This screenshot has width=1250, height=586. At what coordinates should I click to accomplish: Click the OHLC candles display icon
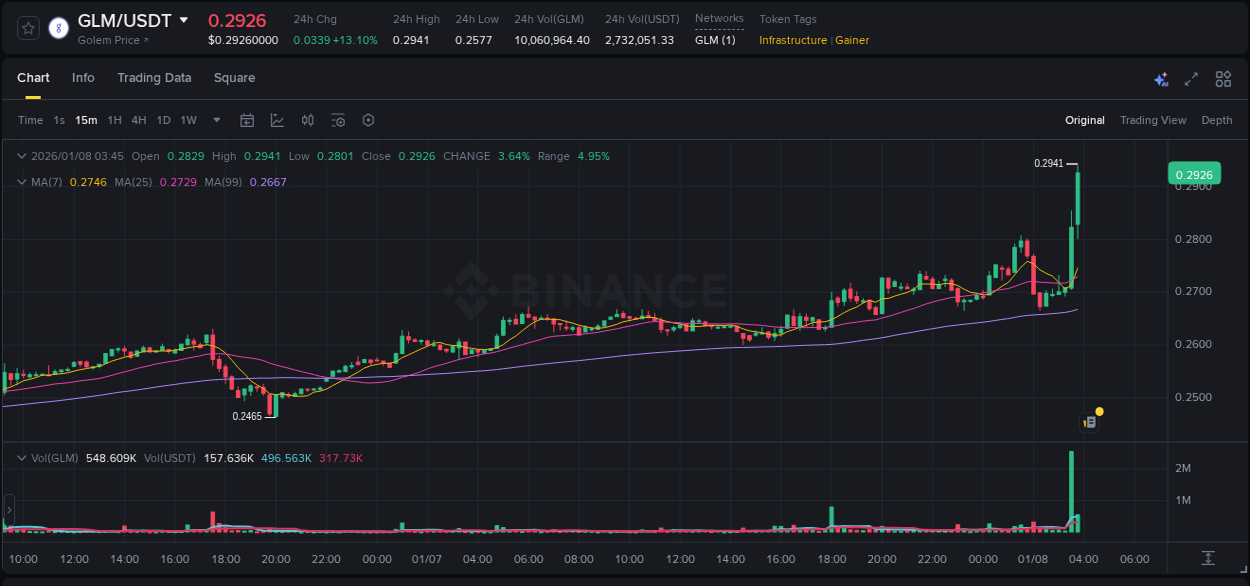[x=308, y=120]
